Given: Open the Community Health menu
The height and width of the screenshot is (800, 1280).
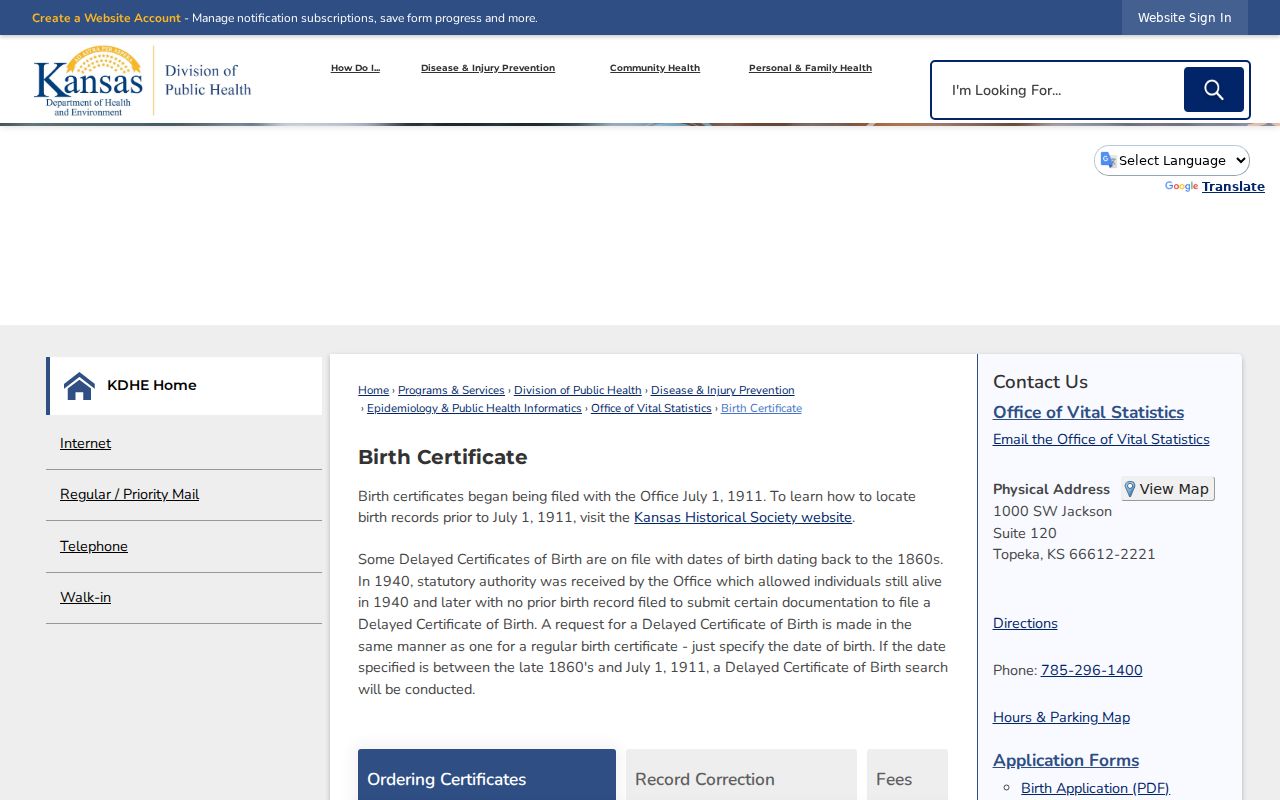Looking at the screenshot, I should [655, 68].
